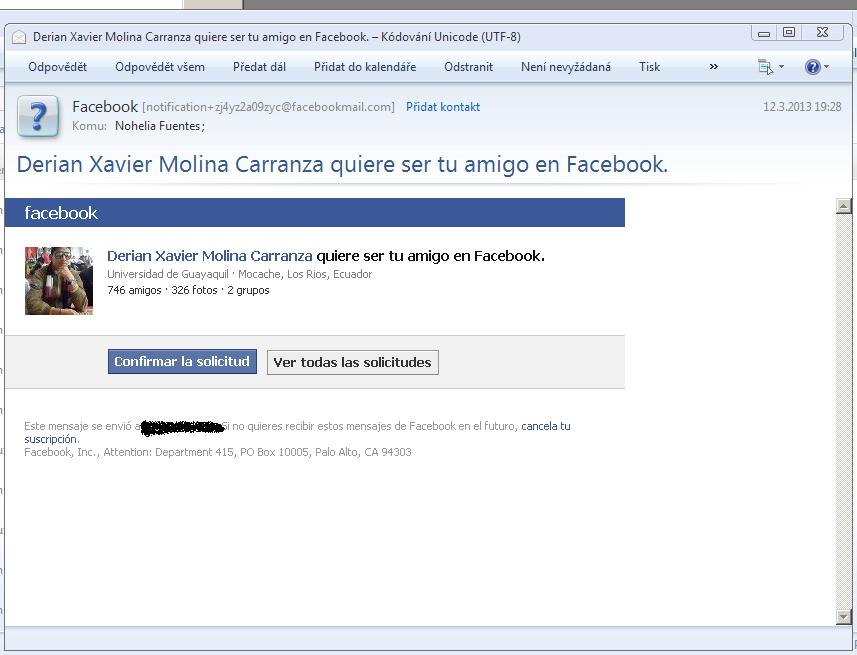The image size is (857, 655).
Task: Close the email message window
Action: point(822,33)
